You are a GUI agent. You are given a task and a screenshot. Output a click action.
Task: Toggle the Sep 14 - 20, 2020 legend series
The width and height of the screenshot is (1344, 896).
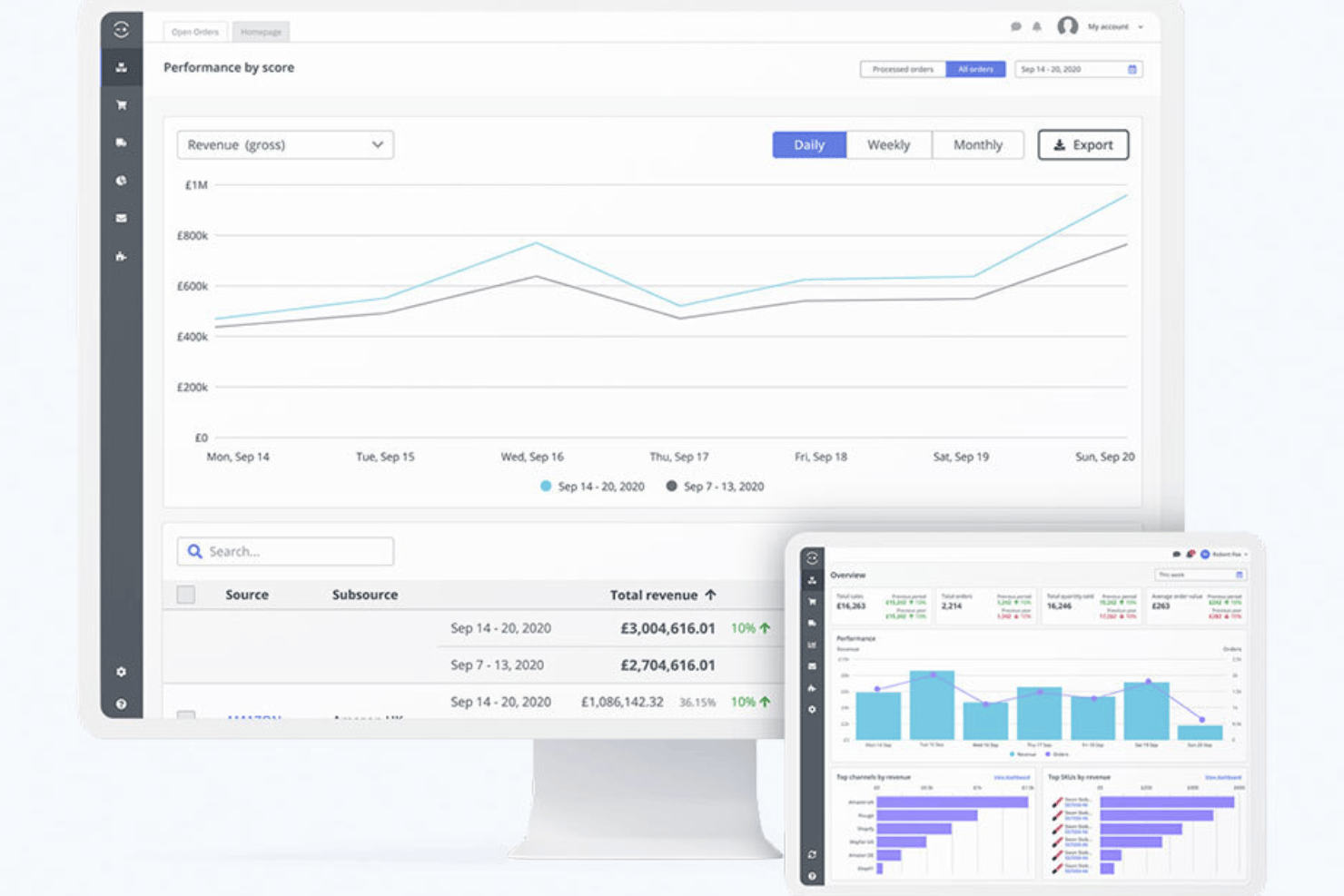pos(592,487)
